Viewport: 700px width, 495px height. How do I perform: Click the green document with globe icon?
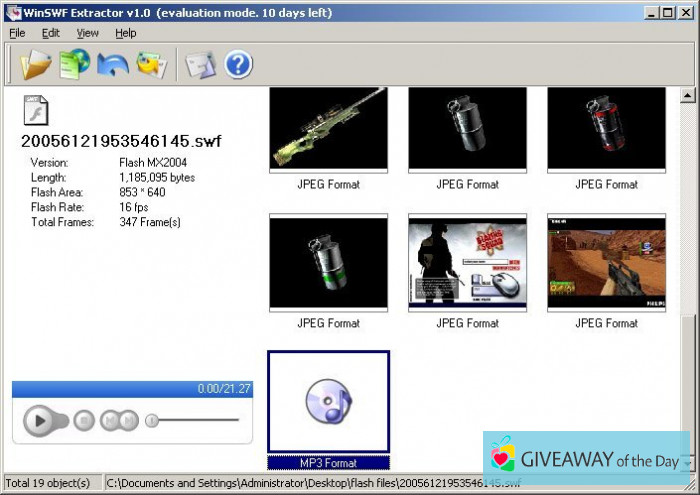coord(74,65)
